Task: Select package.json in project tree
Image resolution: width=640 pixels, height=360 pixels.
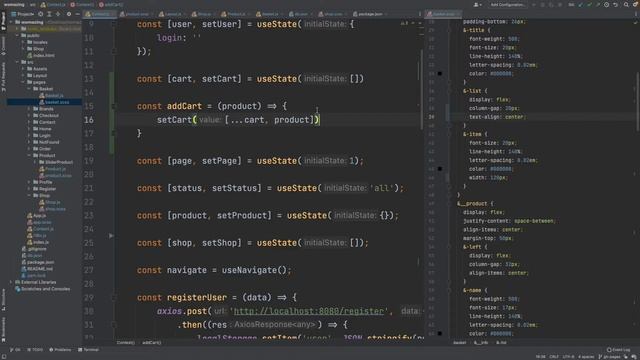Action: (40, 262)
